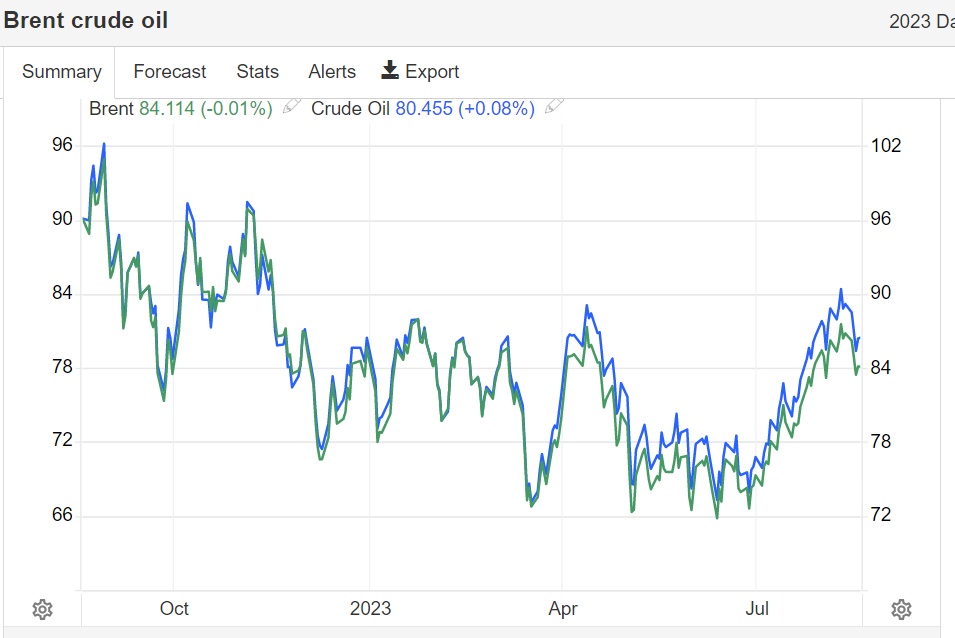
Task: Click the Brent crude oil page title
Action: click(x=86, y=20)
